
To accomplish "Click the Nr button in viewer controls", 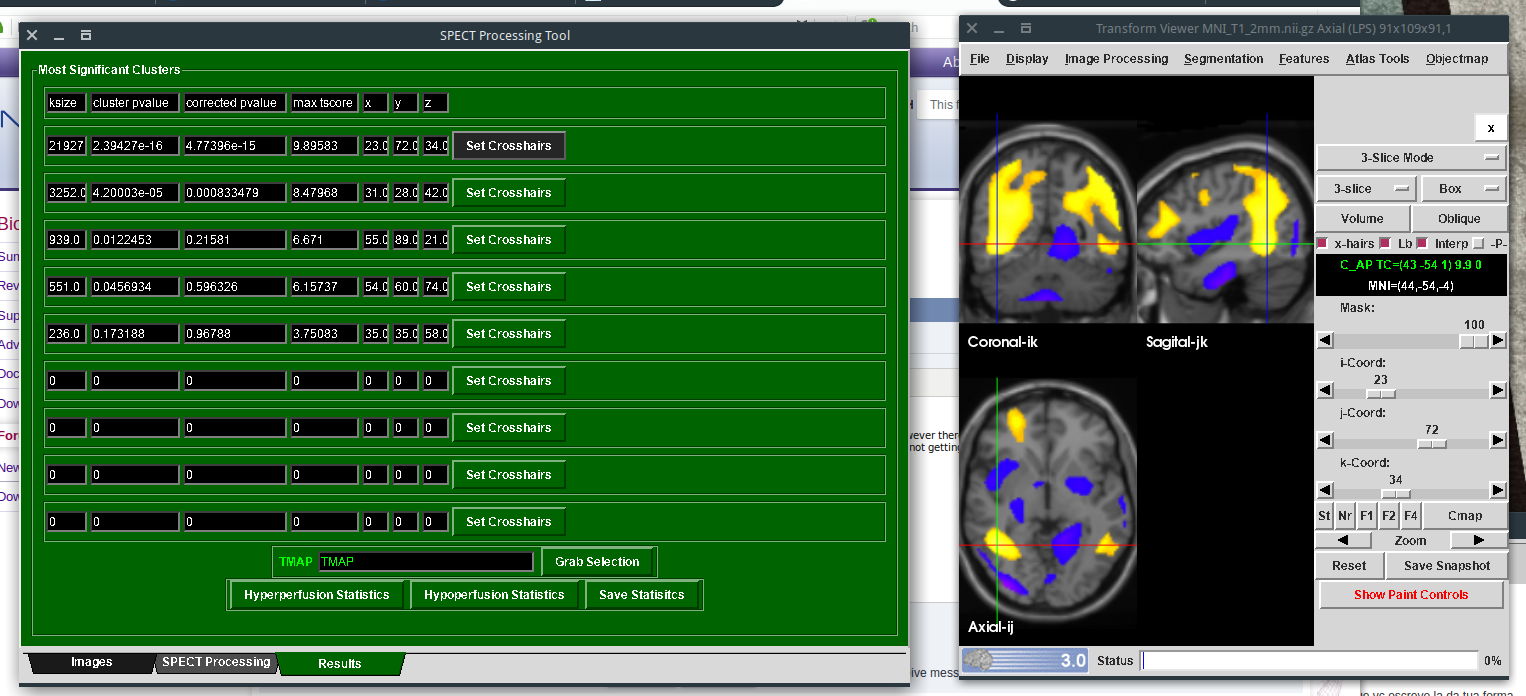I will pyautogui.click(x=1345, y=516).
